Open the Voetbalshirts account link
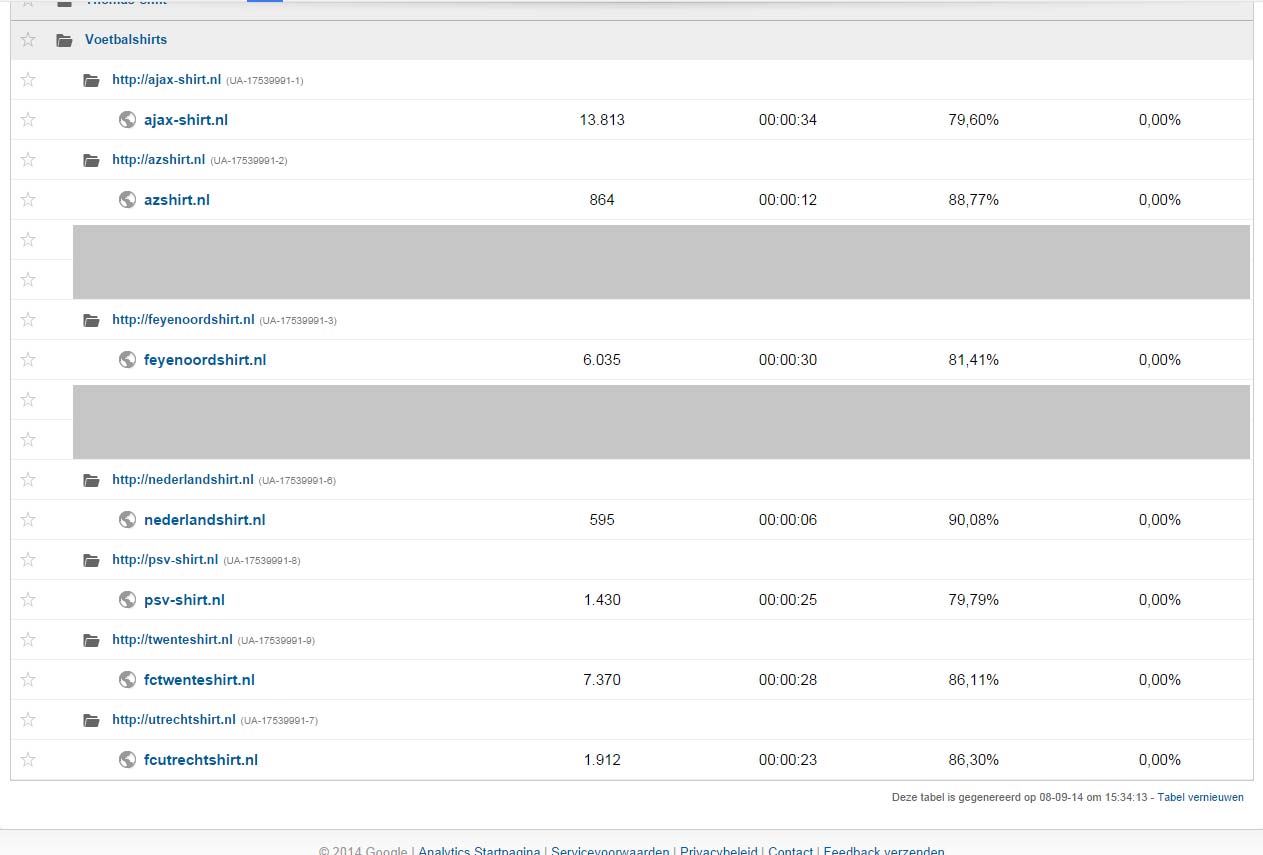The height and width of the screenshot is (855, 1263). click(126, 40)
